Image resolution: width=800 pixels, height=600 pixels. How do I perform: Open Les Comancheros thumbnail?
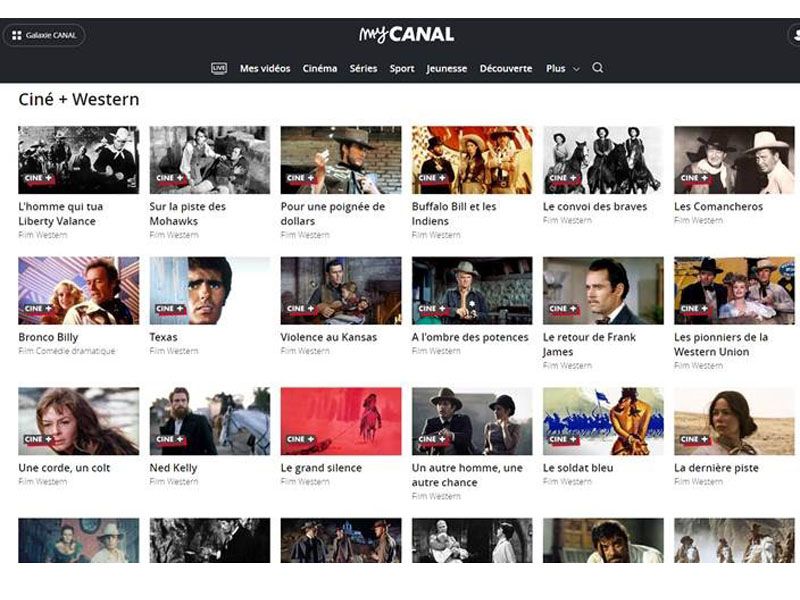pos(734,160)
